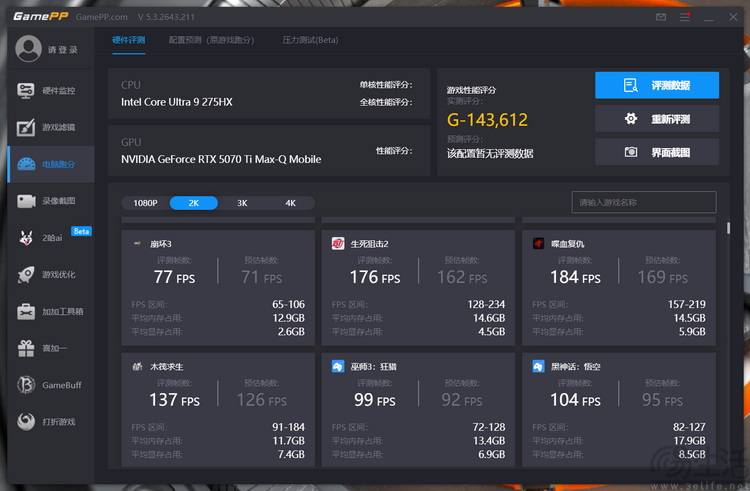Click the 169 FPS estimated value

click(x=662, y=277)
